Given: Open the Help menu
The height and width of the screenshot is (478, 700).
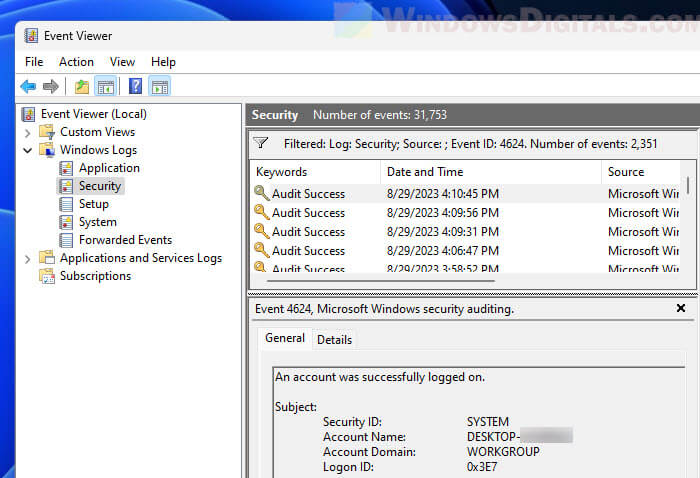Looking at the screenshot, I should [x=163, y=62].
